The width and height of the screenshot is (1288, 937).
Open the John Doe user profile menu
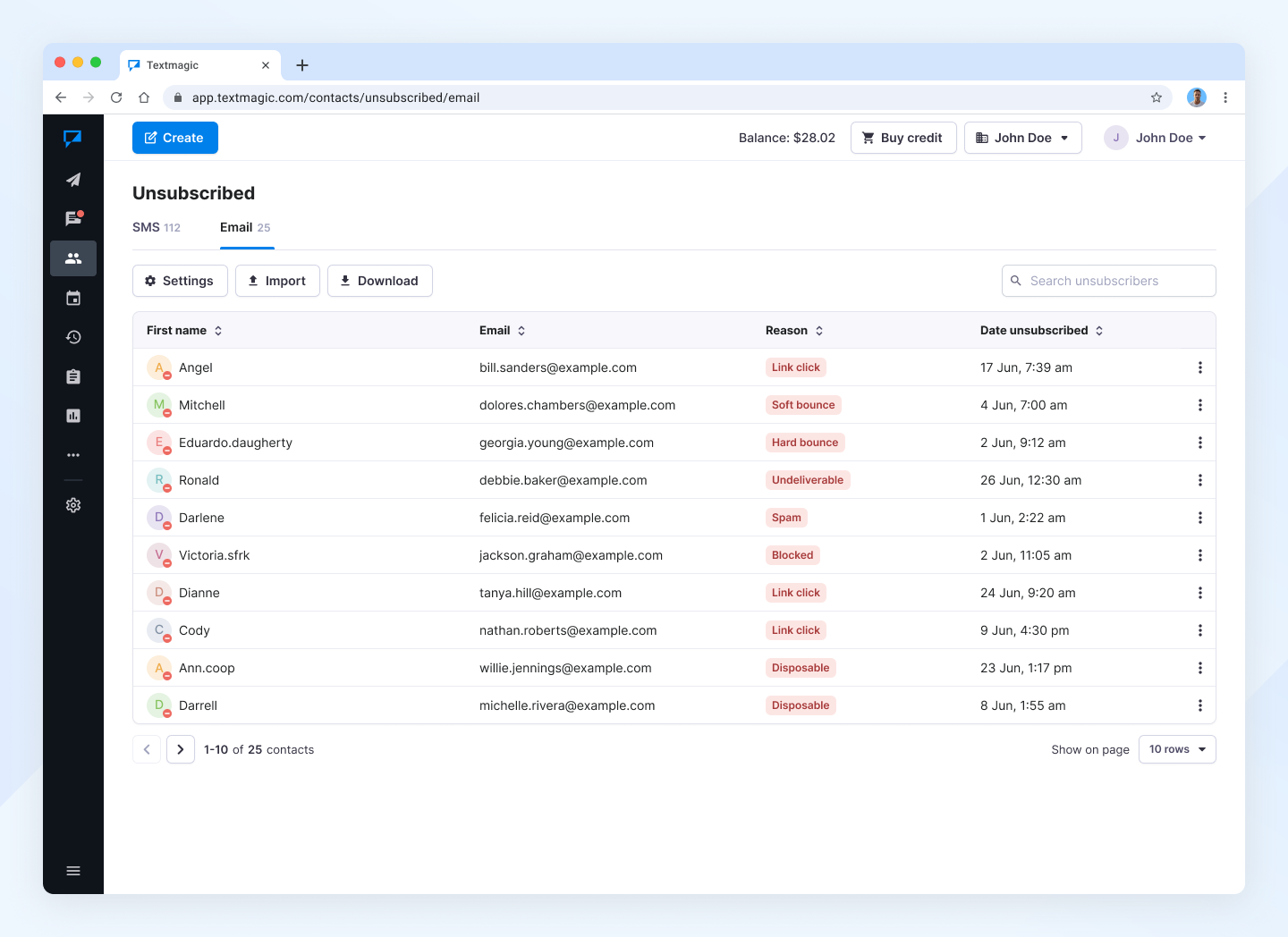(x=1156, y=138)
